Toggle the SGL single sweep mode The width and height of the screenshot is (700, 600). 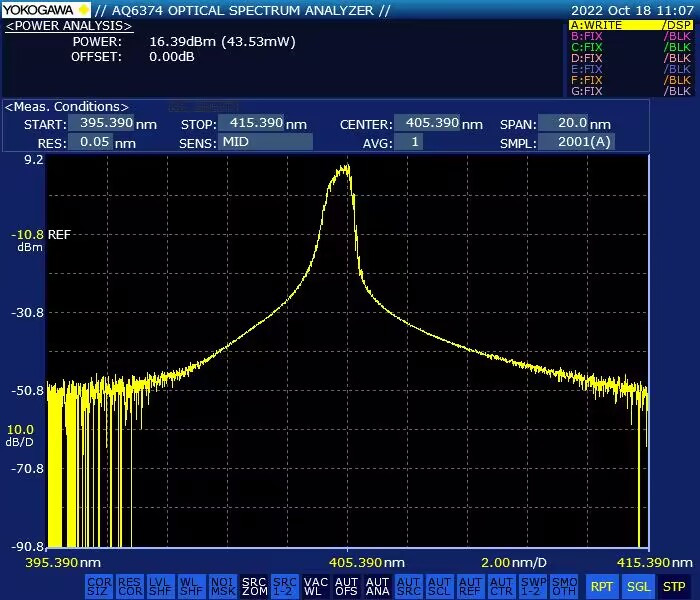[x=638, y=586]
